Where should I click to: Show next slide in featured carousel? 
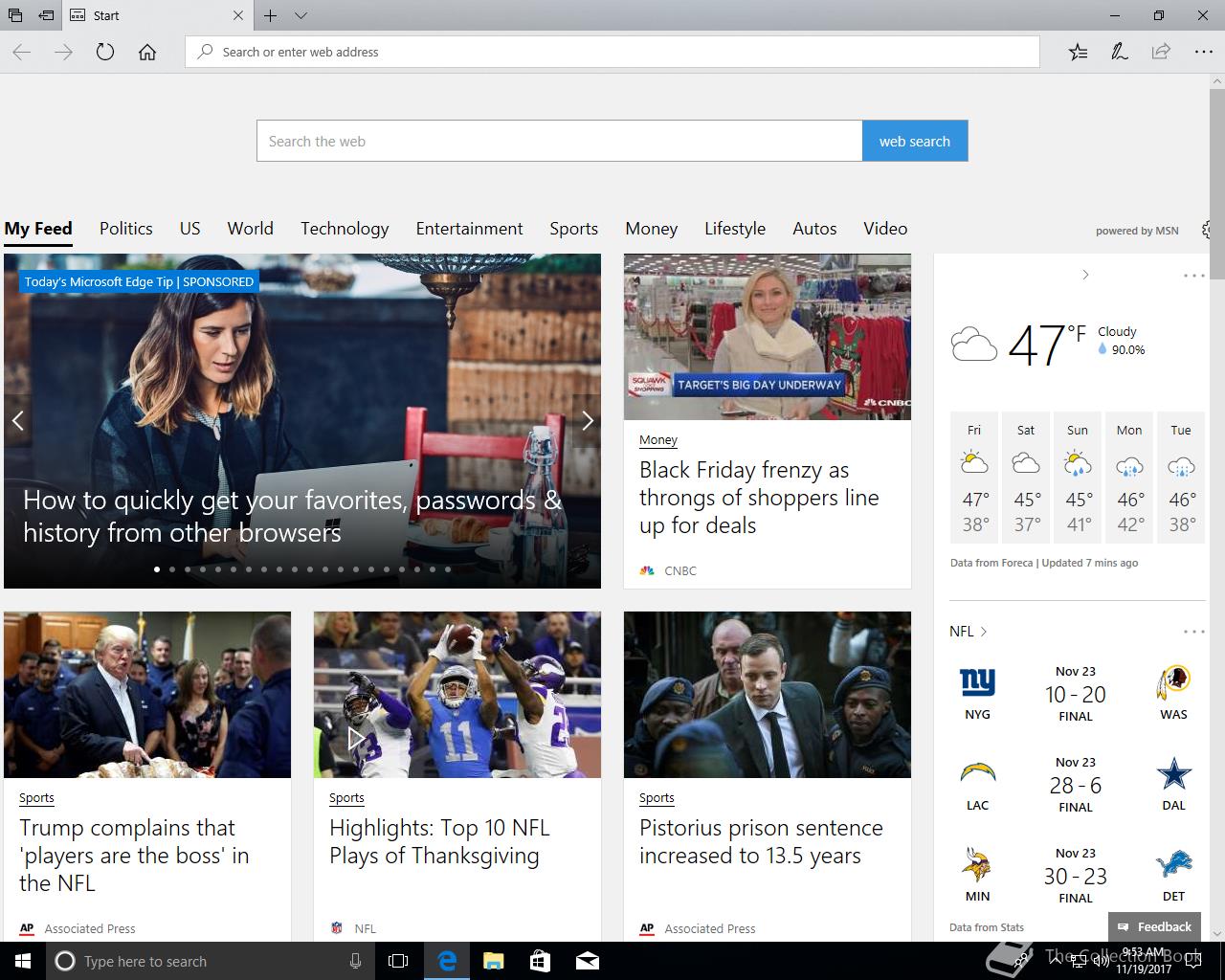pyautogui.click(x=587, y=420)
